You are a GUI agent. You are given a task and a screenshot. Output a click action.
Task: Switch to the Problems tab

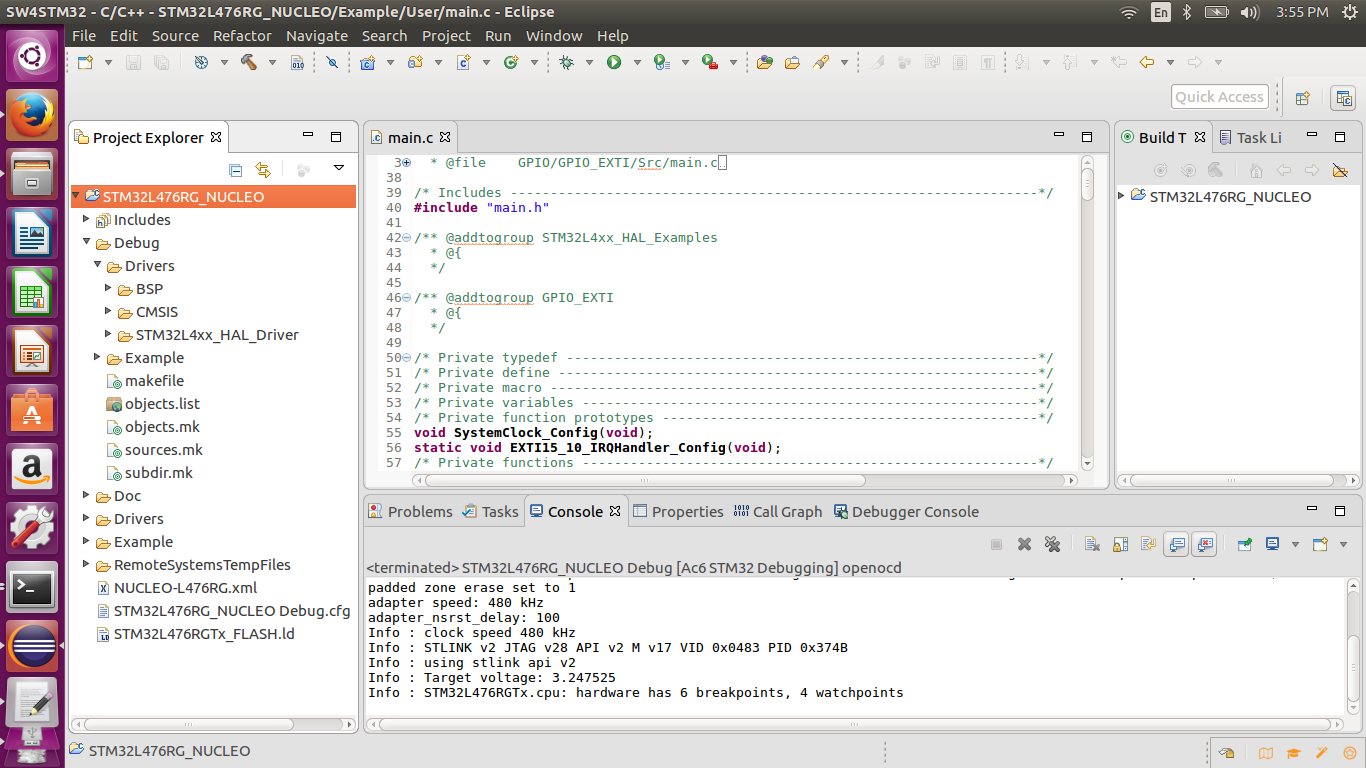410,512
